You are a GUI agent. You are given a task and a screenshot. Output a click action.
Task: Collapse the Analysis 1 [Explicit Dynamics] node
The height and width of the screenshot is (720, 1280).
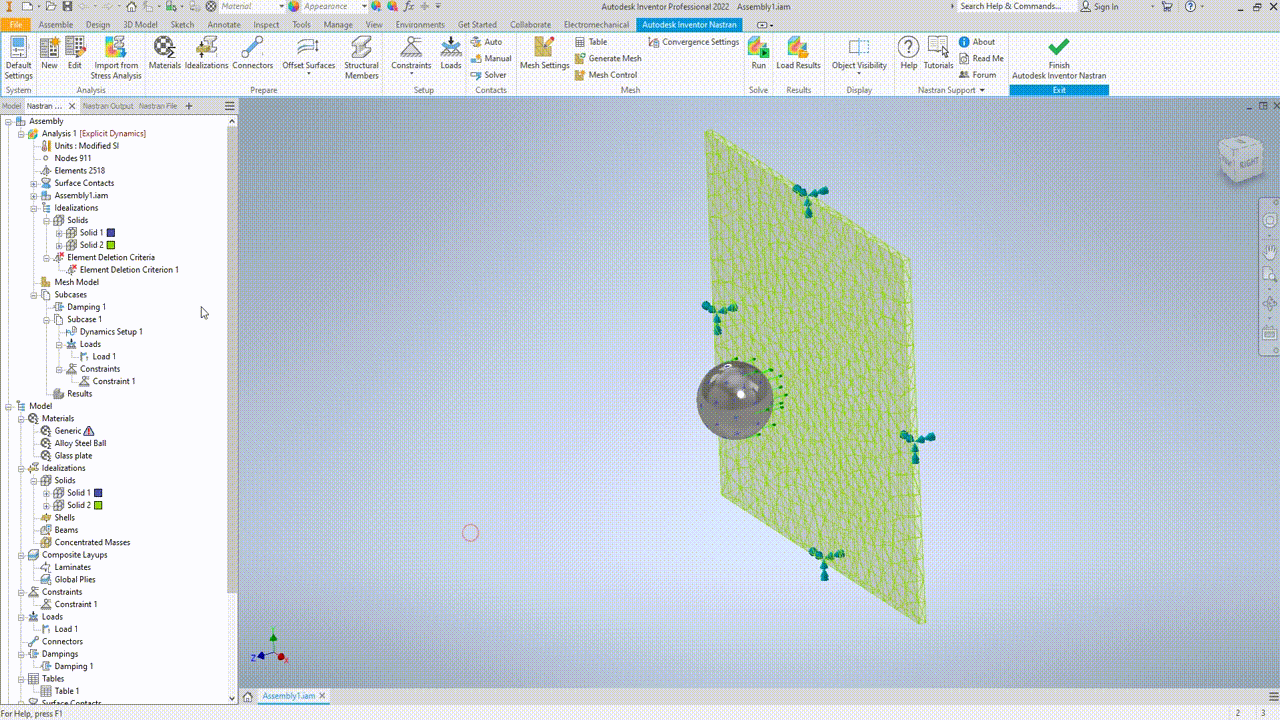click(x=21, y=134)
